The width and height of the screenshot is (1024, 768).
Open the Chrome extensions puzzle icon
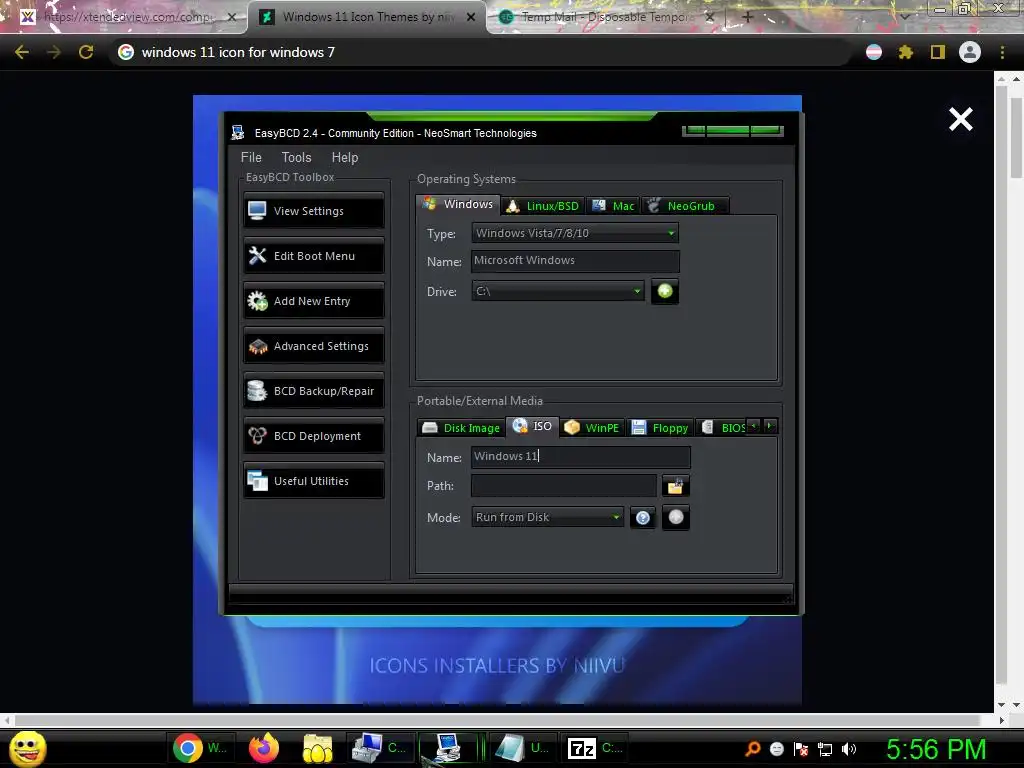[x=905, y=52]
